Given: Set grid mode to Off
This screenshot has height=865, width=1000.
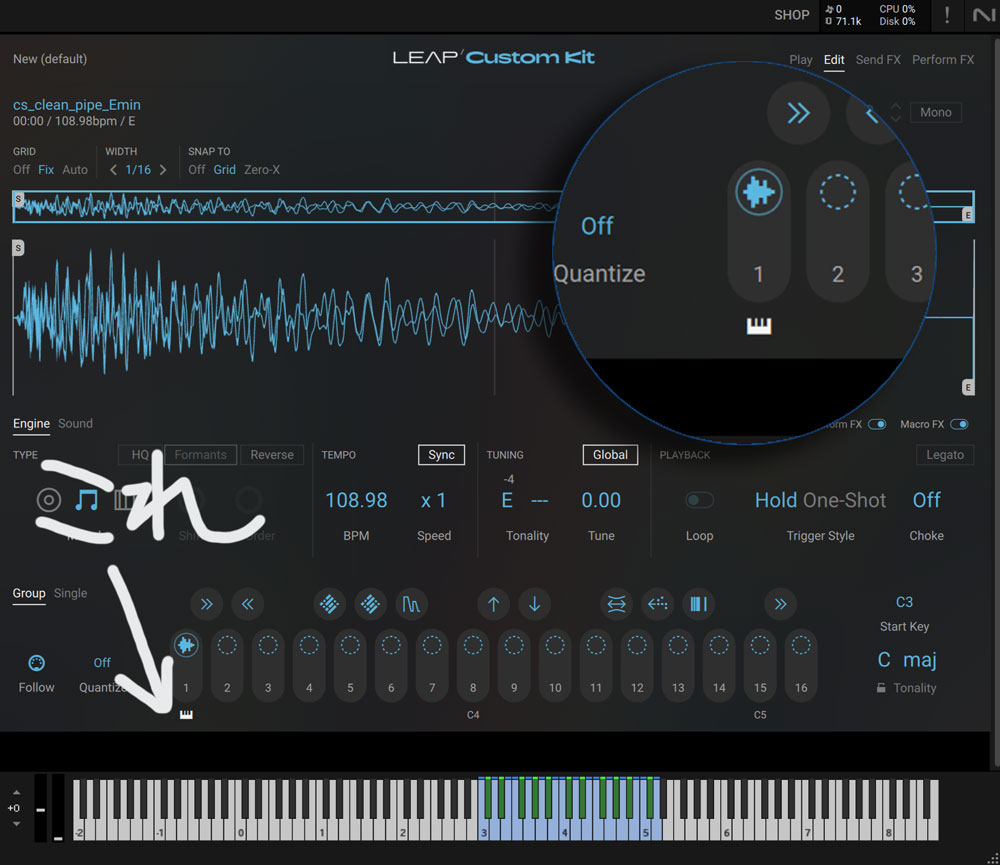Looking at the screenshot, I should pos(21,170).
